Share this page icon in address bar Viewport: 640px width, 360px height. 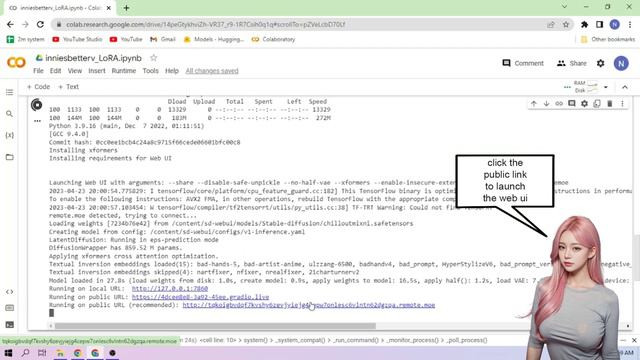click(x=551, y=24)
